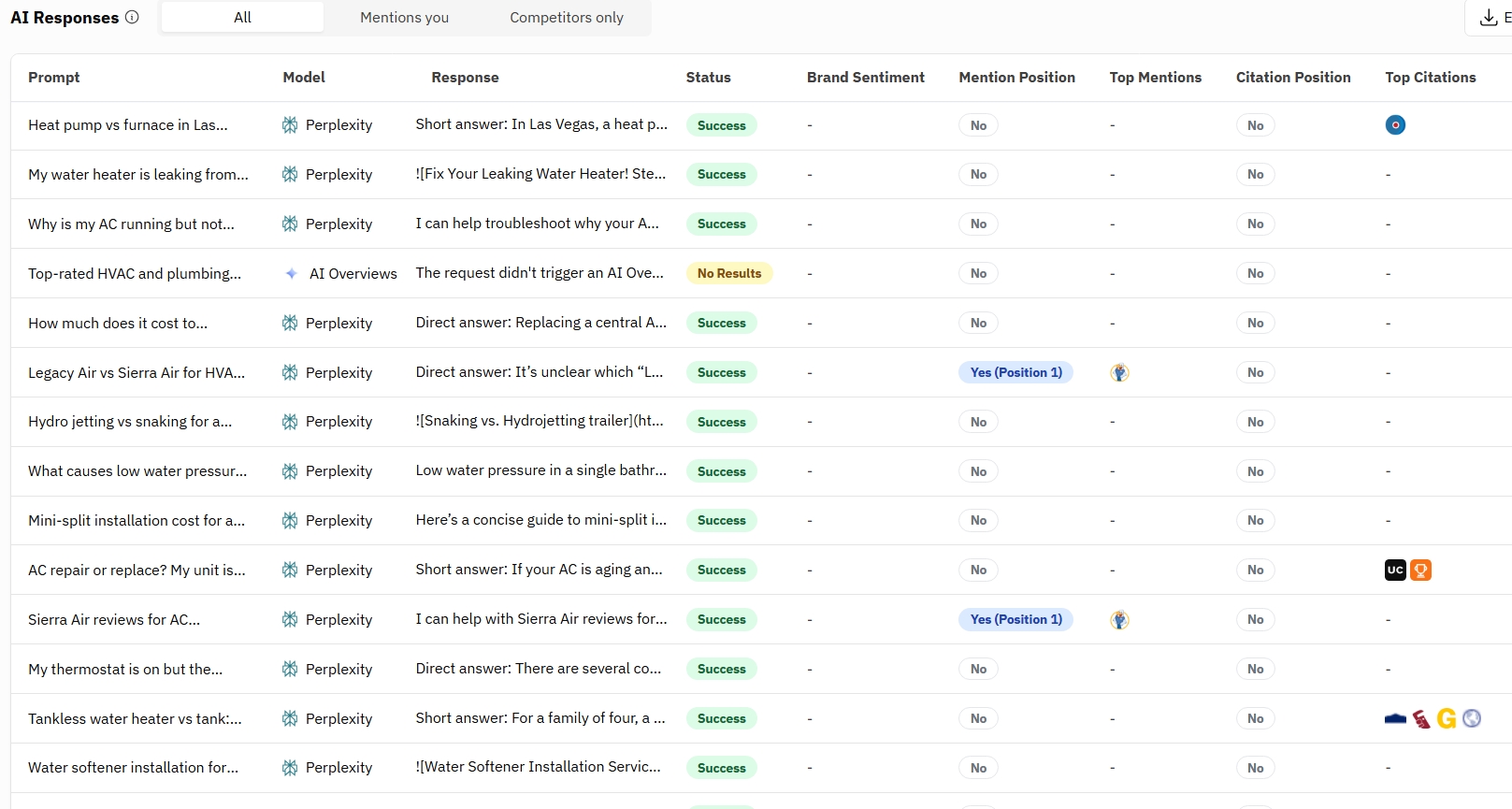
Task: Open prompt 'Heat pump vs furnace in Las...'
Action: 127,125
